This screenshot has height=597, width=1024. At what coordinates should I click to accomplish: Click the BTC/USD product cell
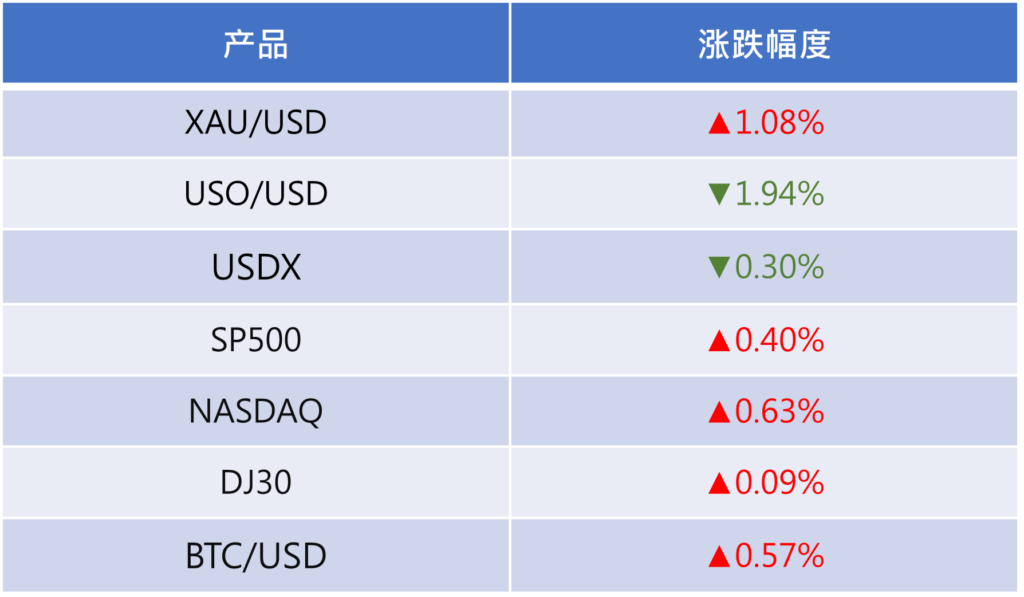coord(256,555)
